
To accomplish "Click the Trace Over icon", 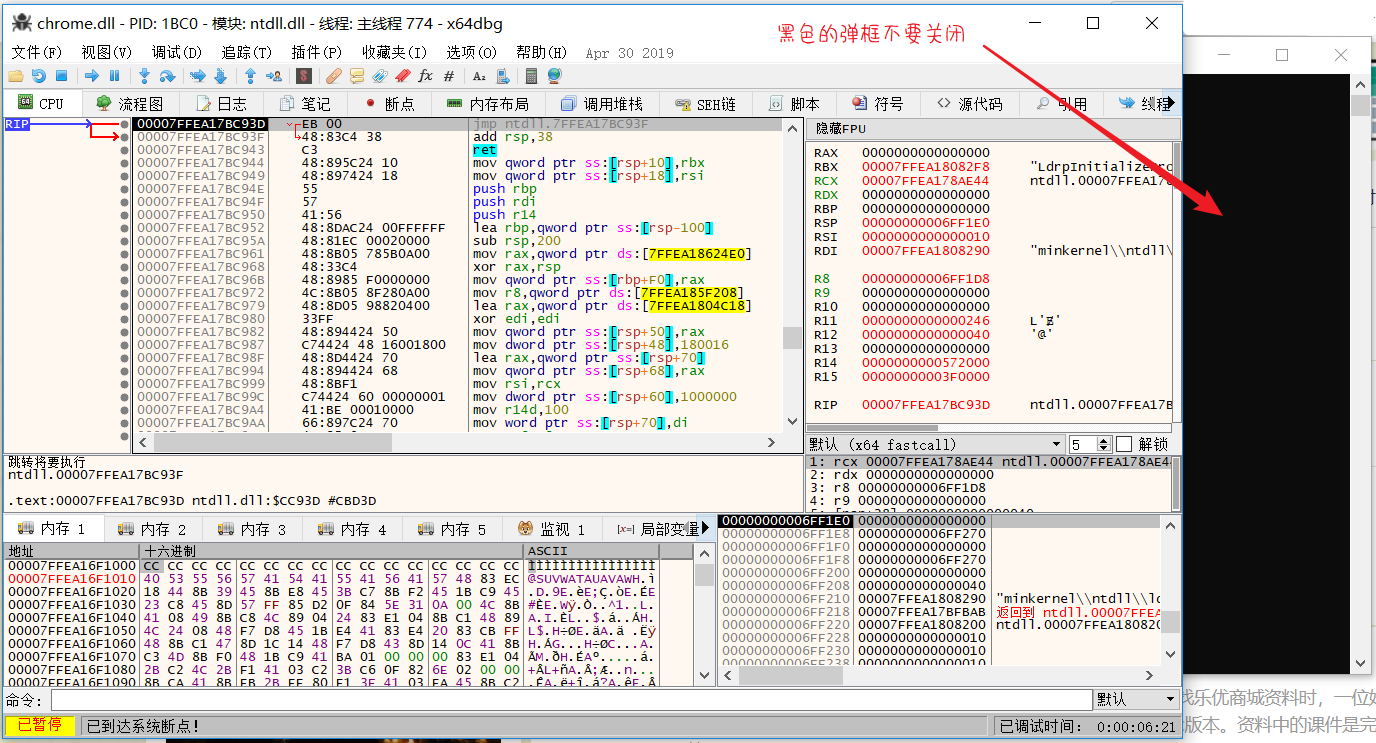I will 220,76.
